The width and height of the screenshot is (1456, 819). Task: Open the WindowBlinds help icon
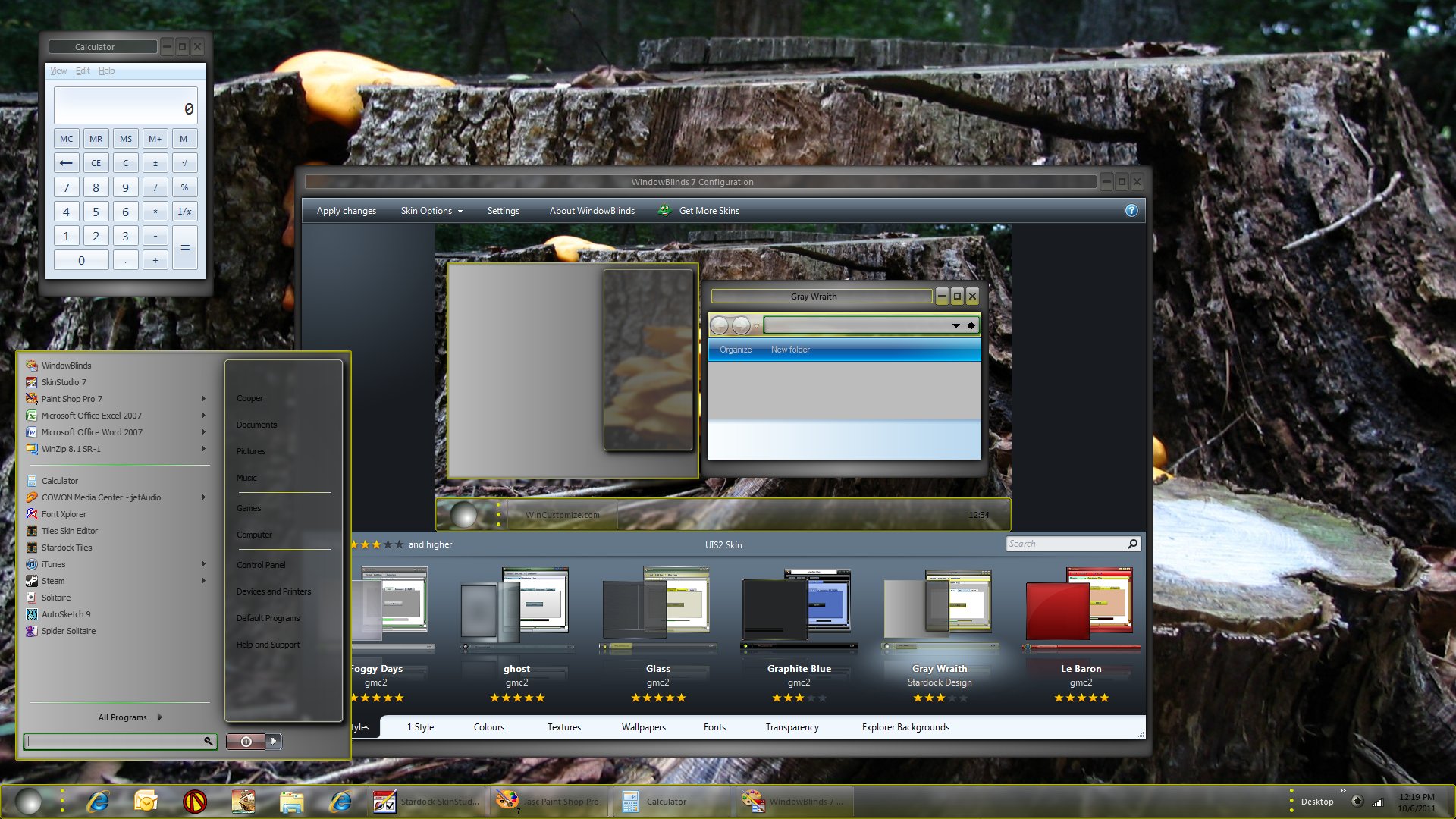tap(1131, 211)
